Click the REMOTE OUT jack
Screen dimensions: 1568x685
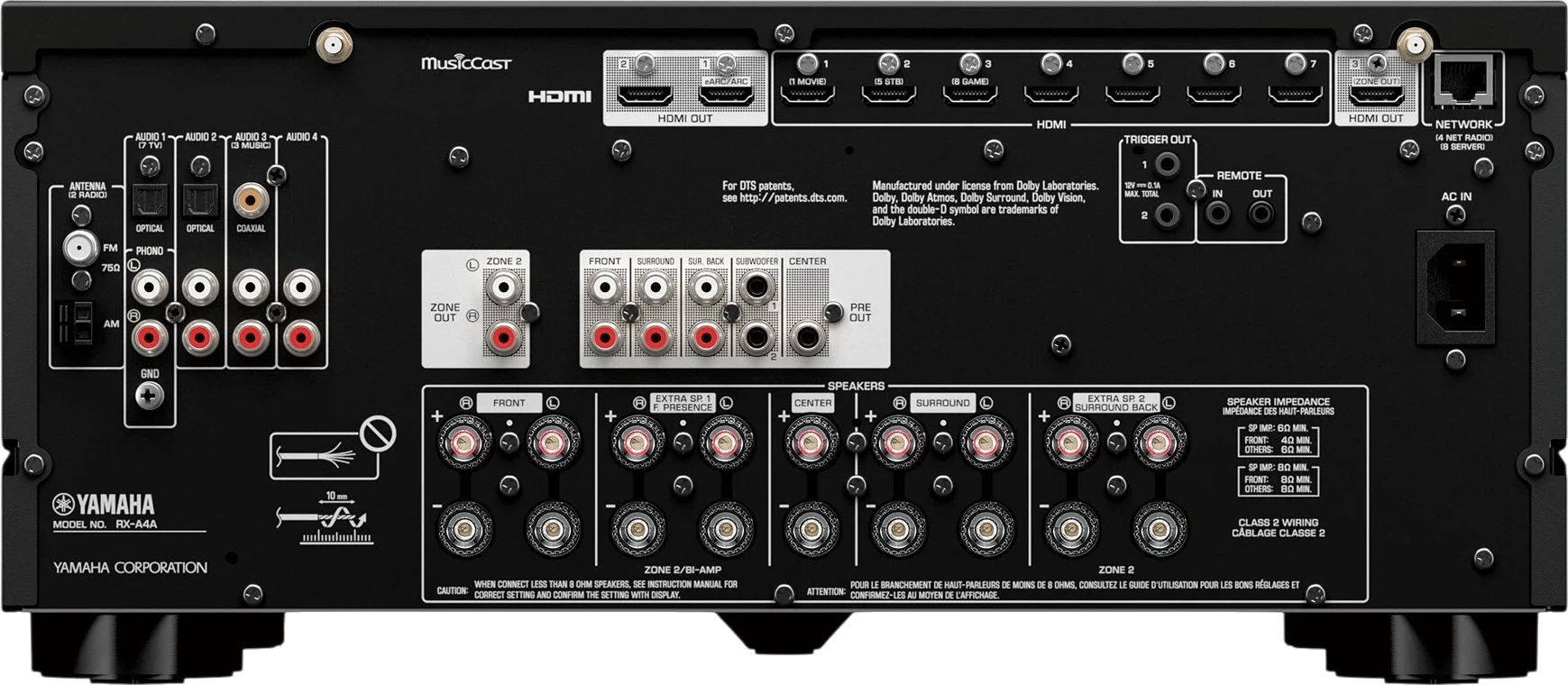(1261, 214)
